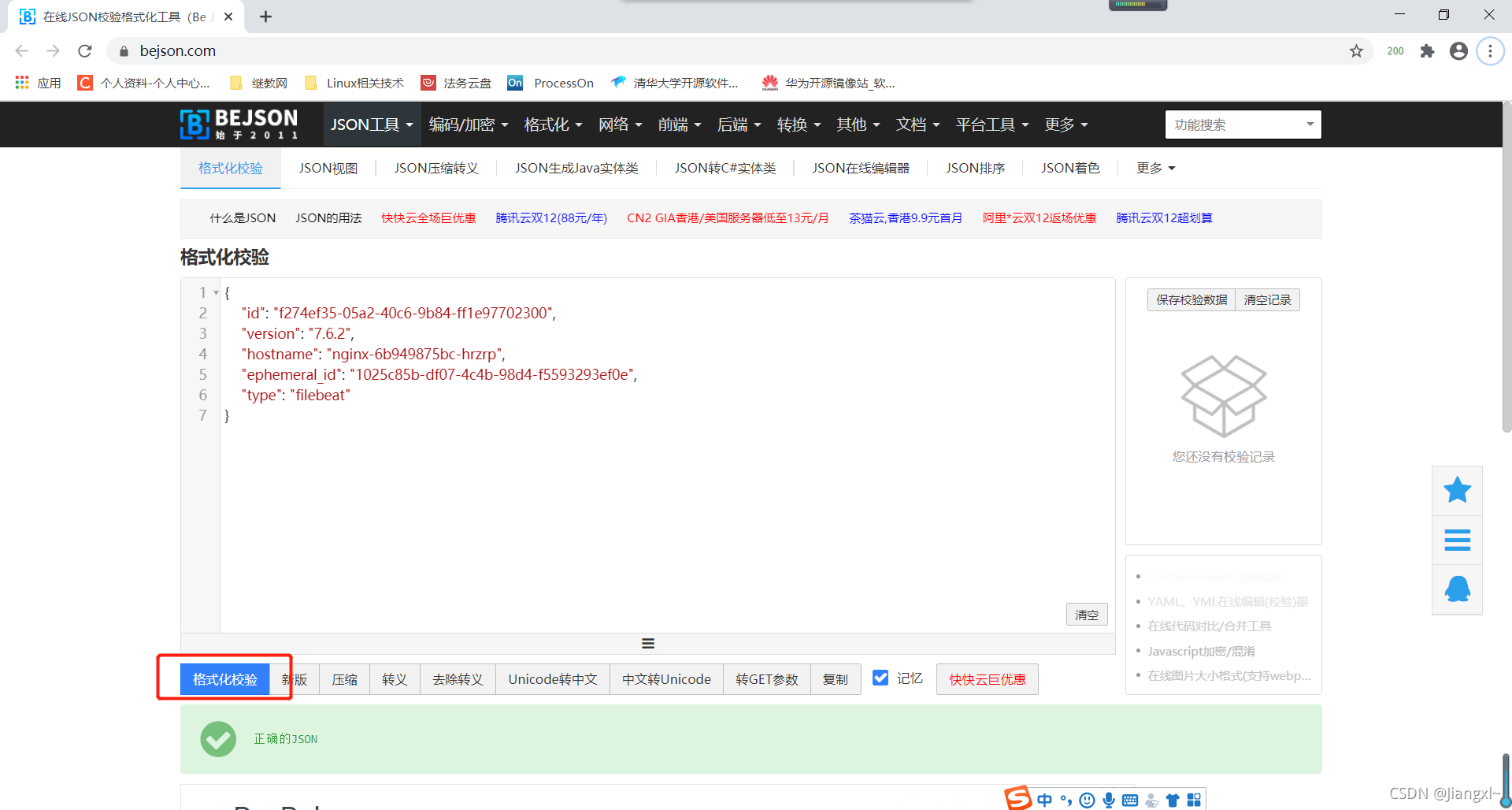1512x810 pixels.
Task: Click the 复制 button
Action: point(836,679)
